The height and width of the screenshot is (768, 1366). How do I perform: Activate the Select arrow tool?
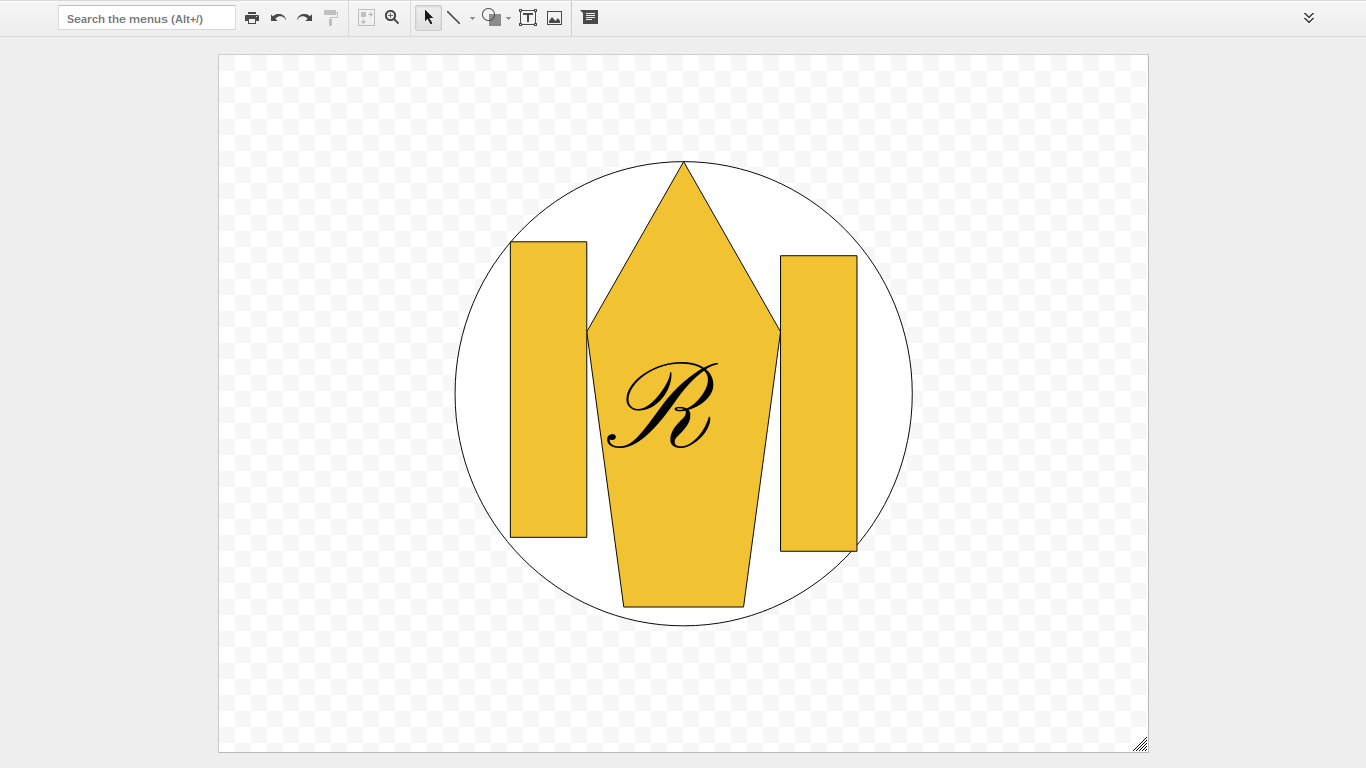pyautogui.click(x=428, y=18)
